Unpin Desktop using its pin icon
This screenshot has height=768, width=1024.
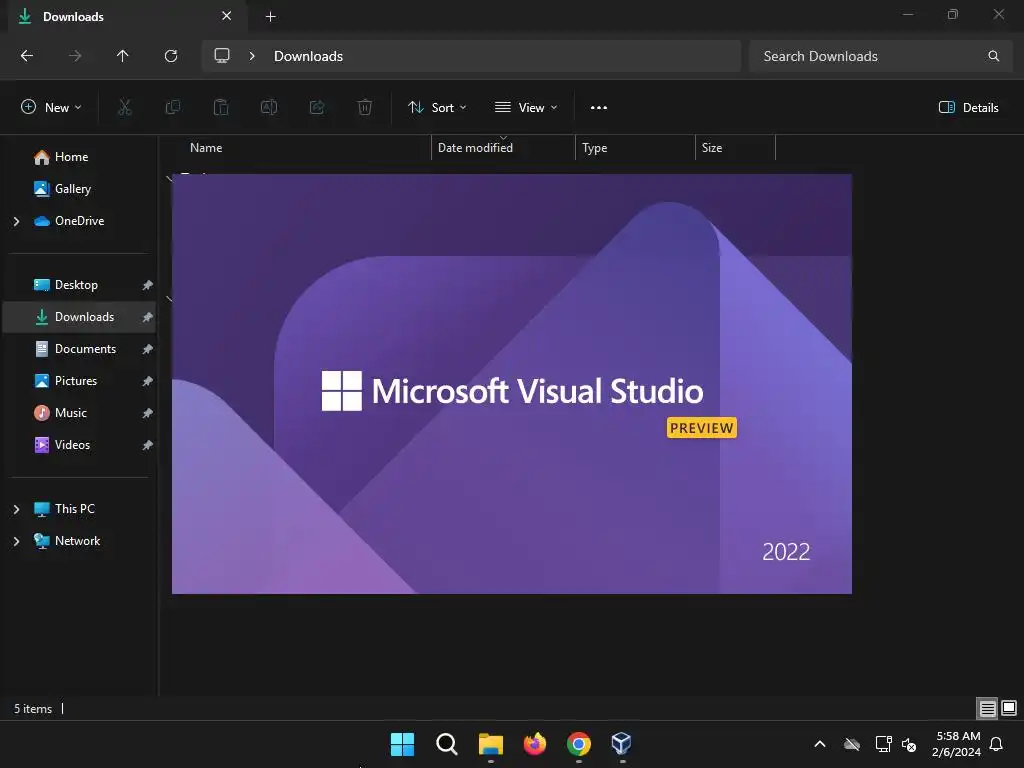(148, 285)
